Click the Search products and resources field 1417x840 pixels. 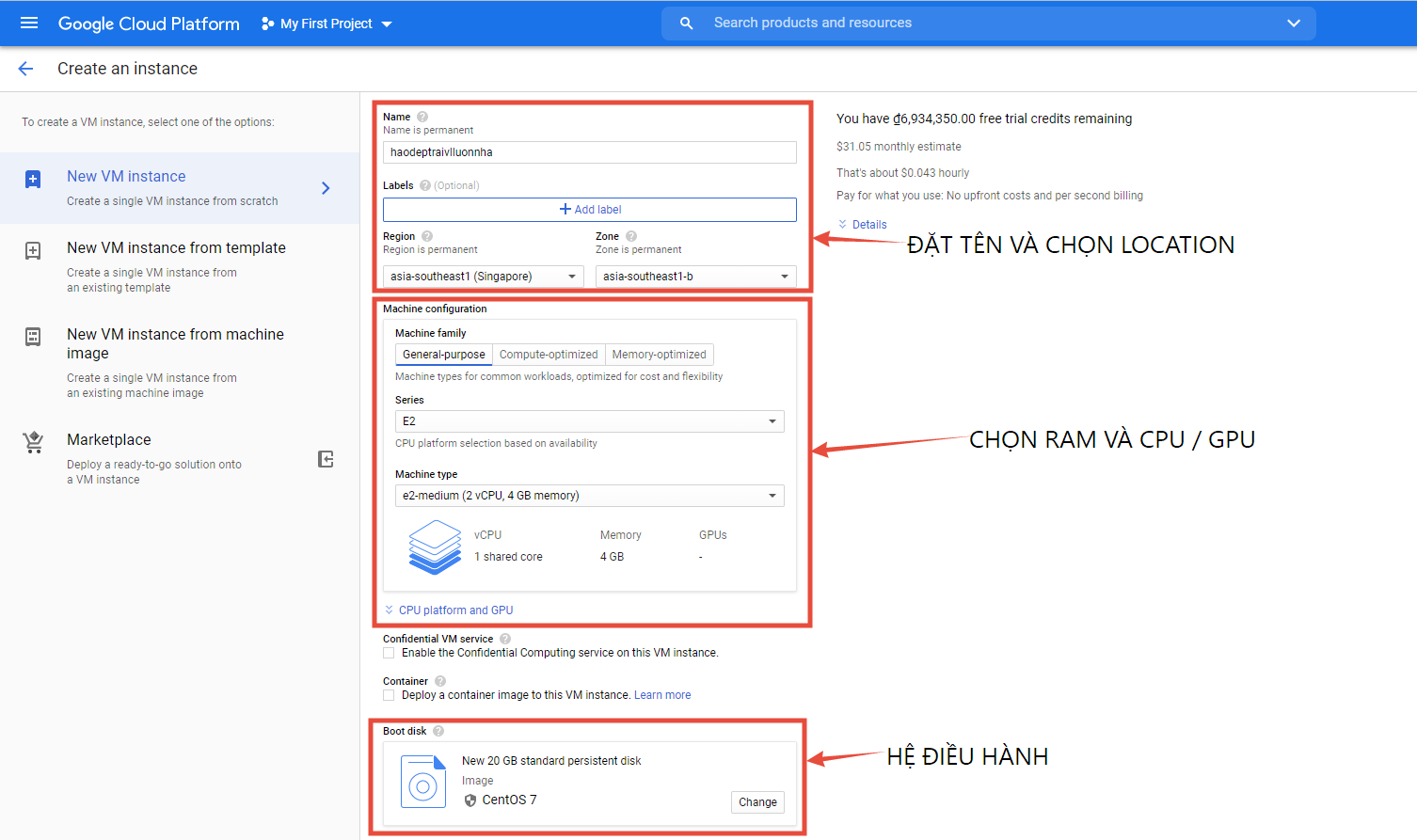[988, 23]
